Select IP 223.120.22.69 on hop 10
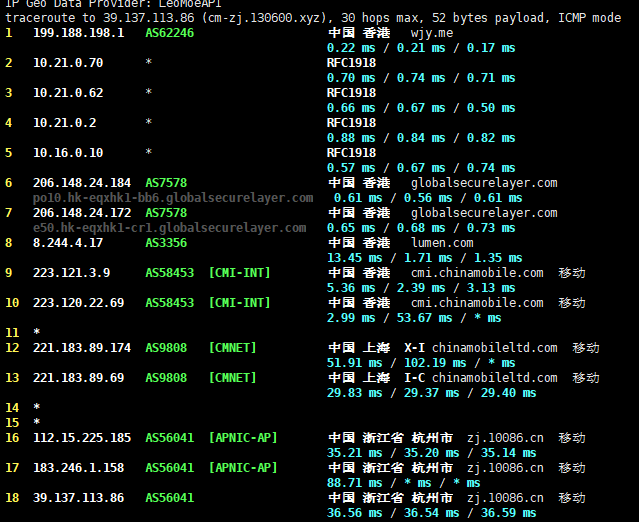 (79, 303)
